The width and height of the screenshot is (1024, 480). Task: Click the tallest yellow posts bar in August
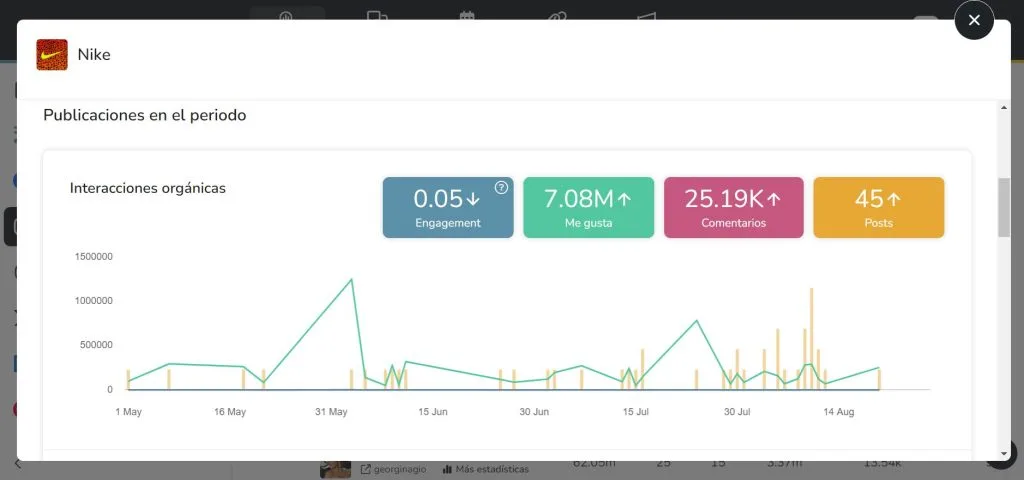(812, 338)
